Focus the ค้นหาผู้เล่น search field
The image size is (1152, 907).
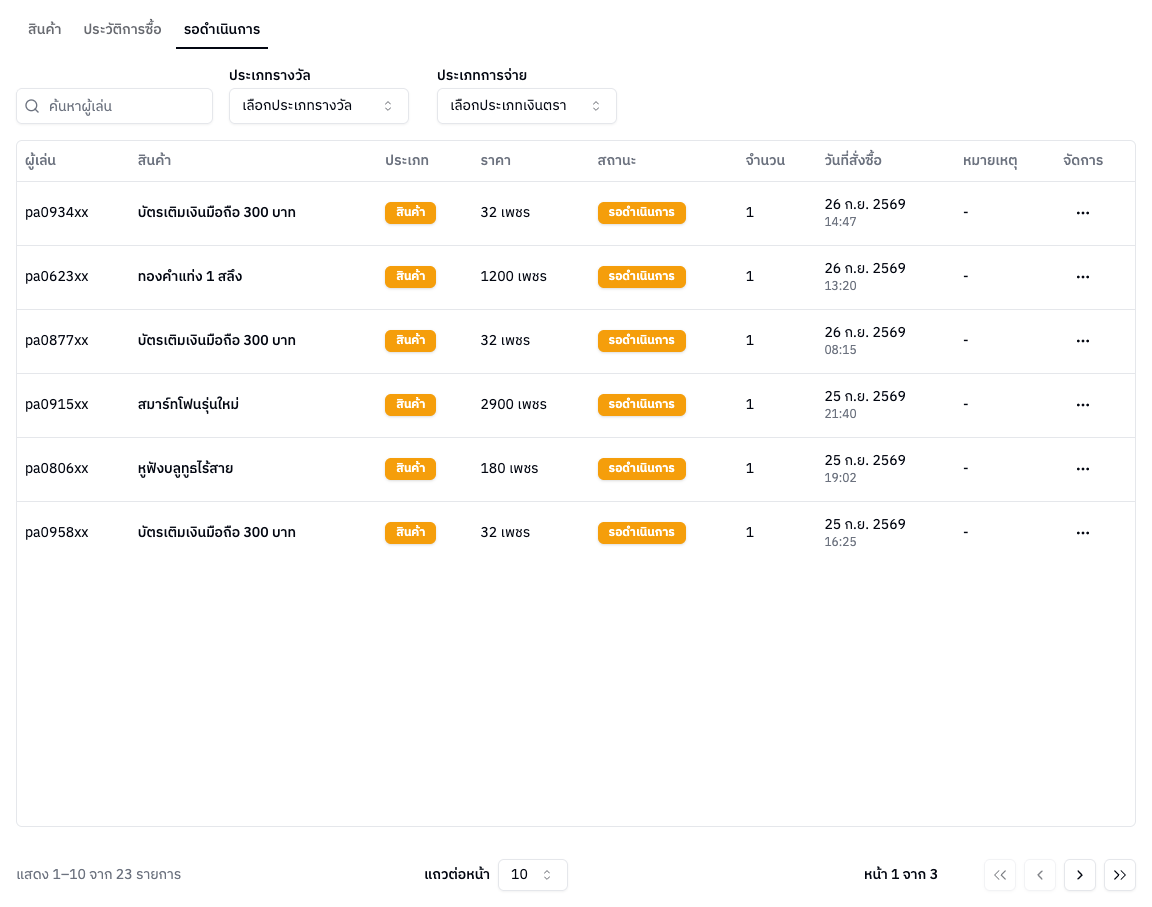coord(115,106)
